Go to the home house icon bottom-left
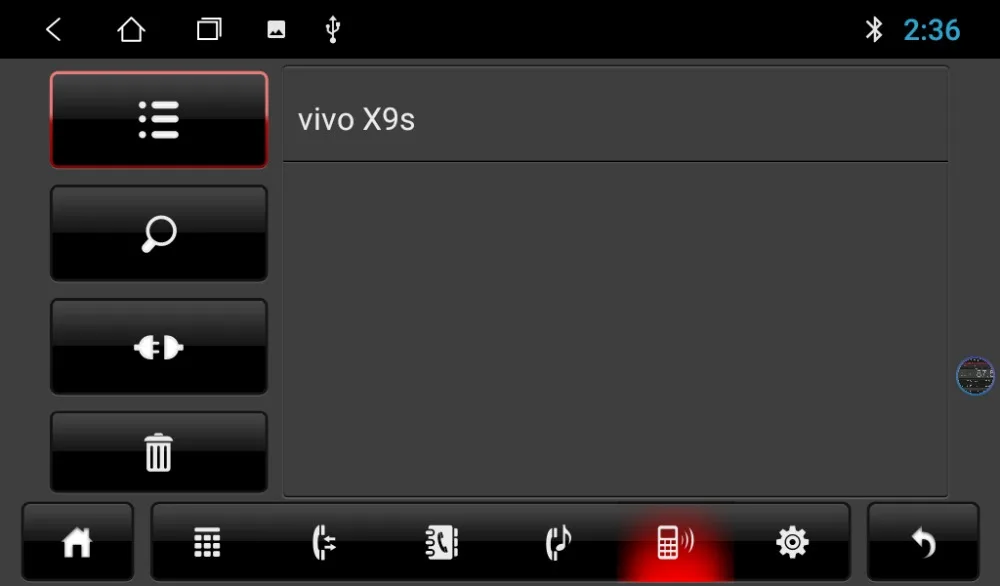Image resolution: width=1000 pixels, height=586 pixels. (x=77, y=543)
